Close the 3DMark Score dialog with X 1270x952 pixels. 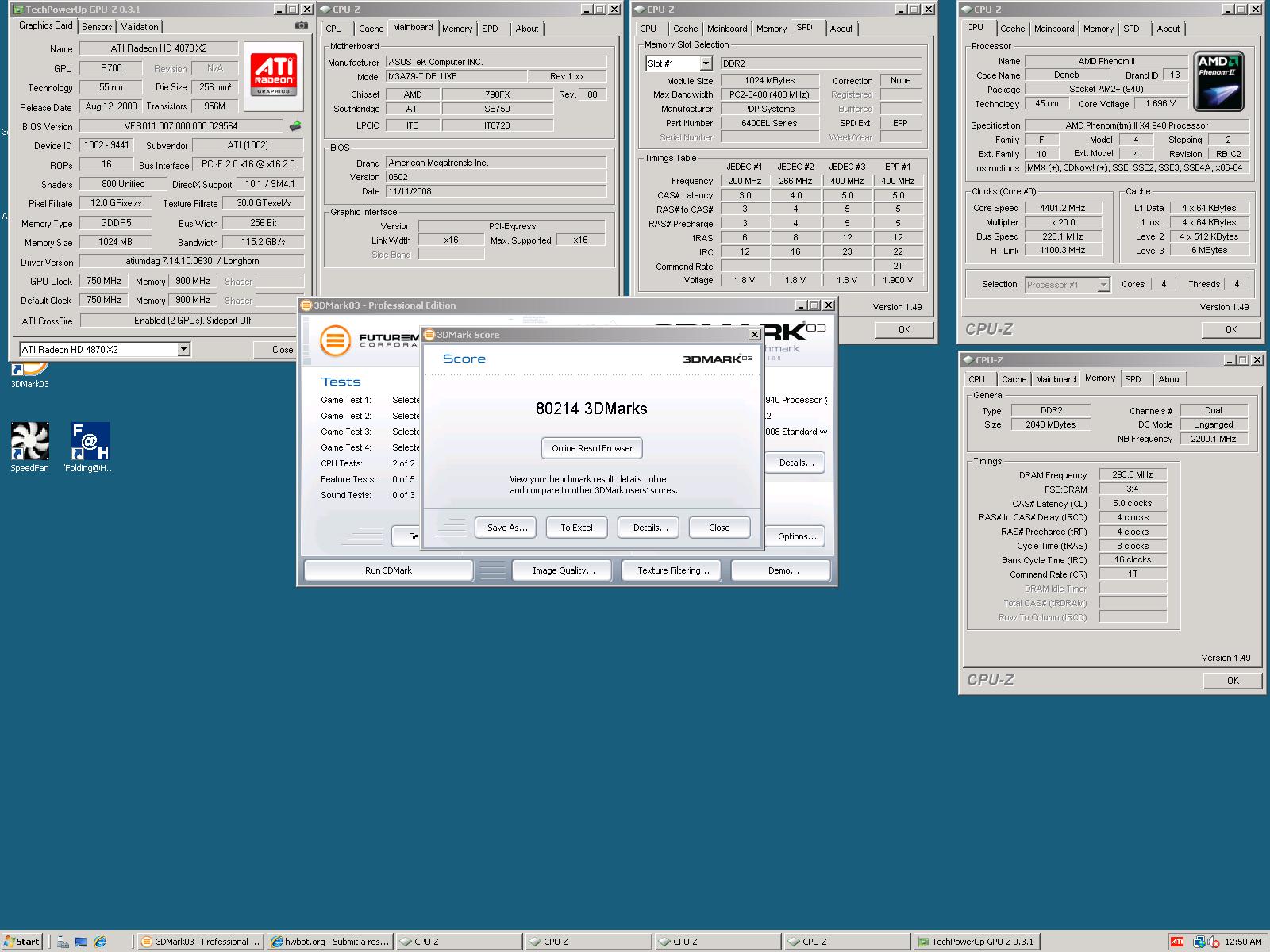point(755,335)
